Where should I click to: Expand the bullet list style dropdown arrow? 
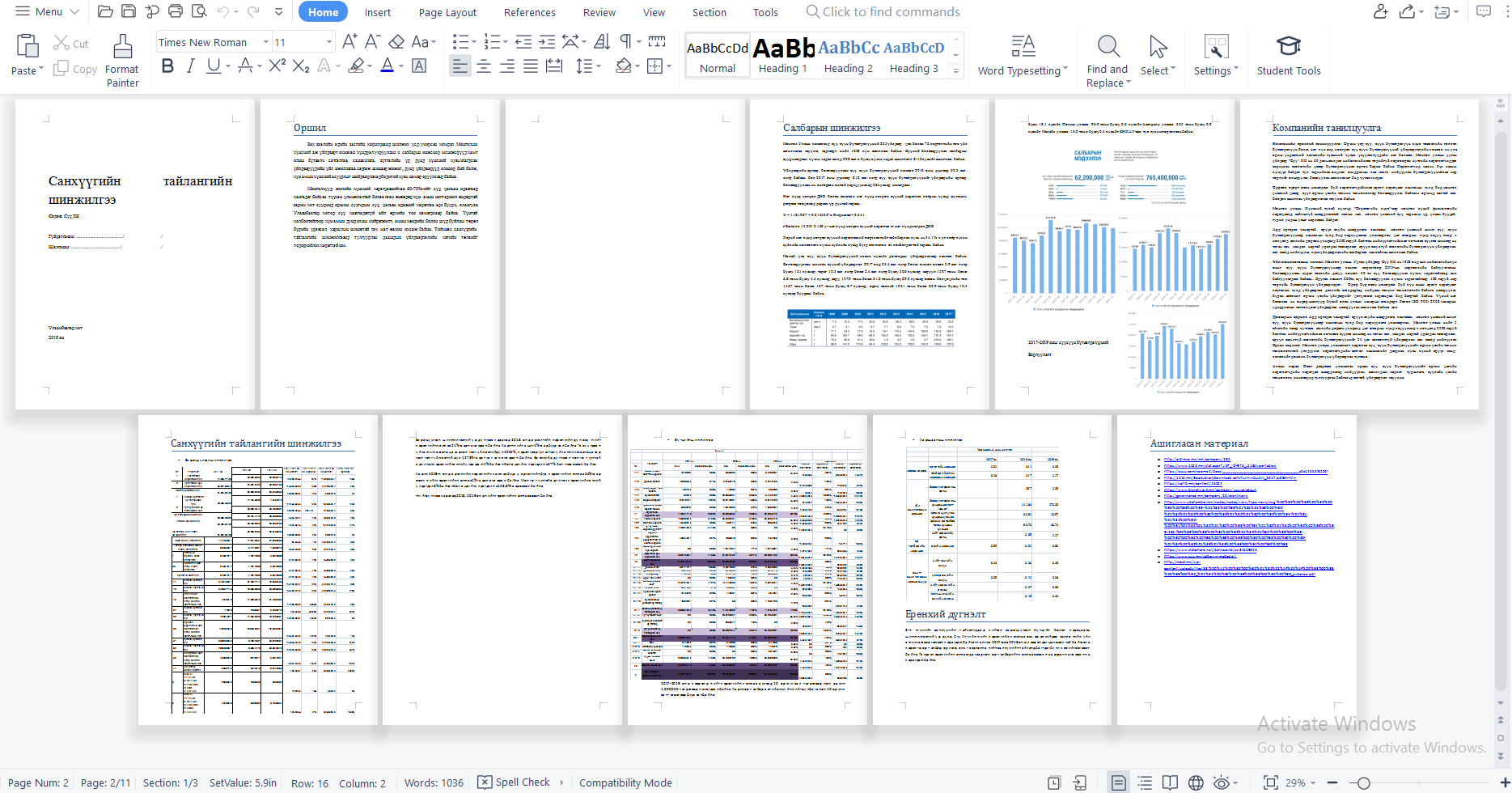point(475,42)
